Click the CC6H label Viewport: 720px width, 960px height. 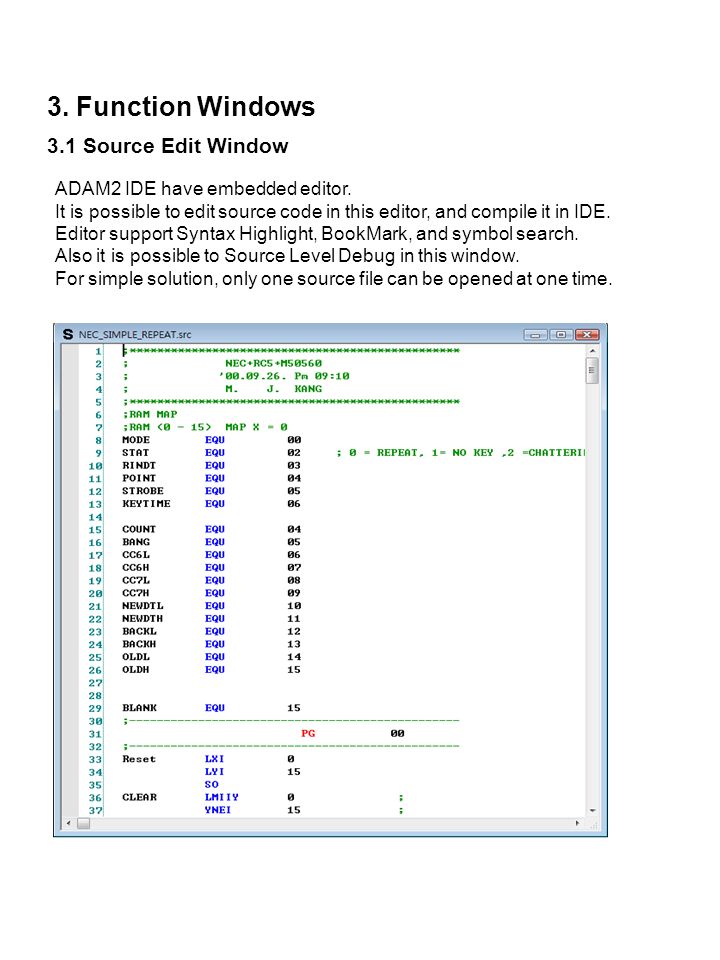click(136, 568)
